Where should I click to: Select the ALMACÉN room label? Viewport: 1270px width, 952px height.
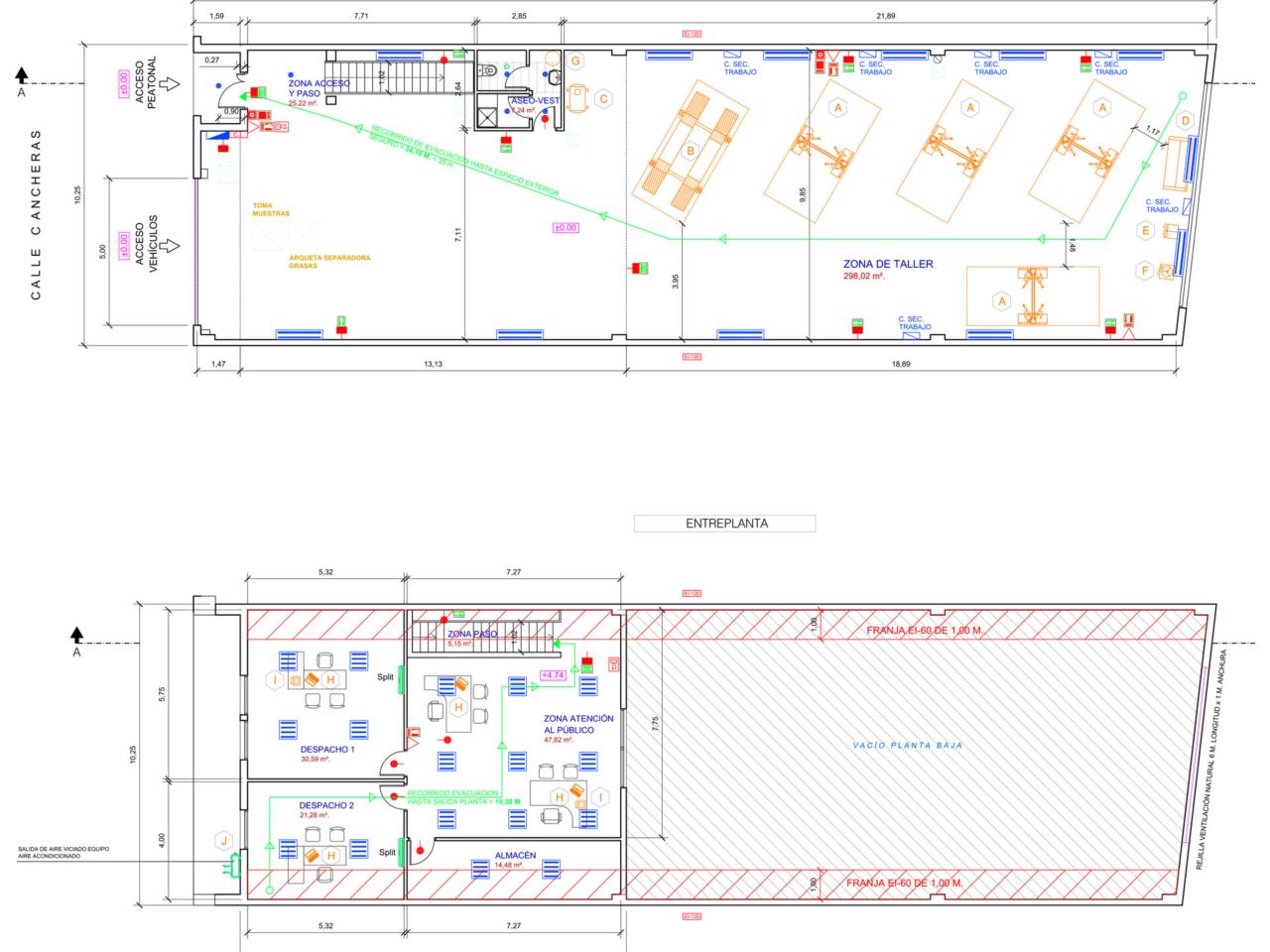(515, 855)
